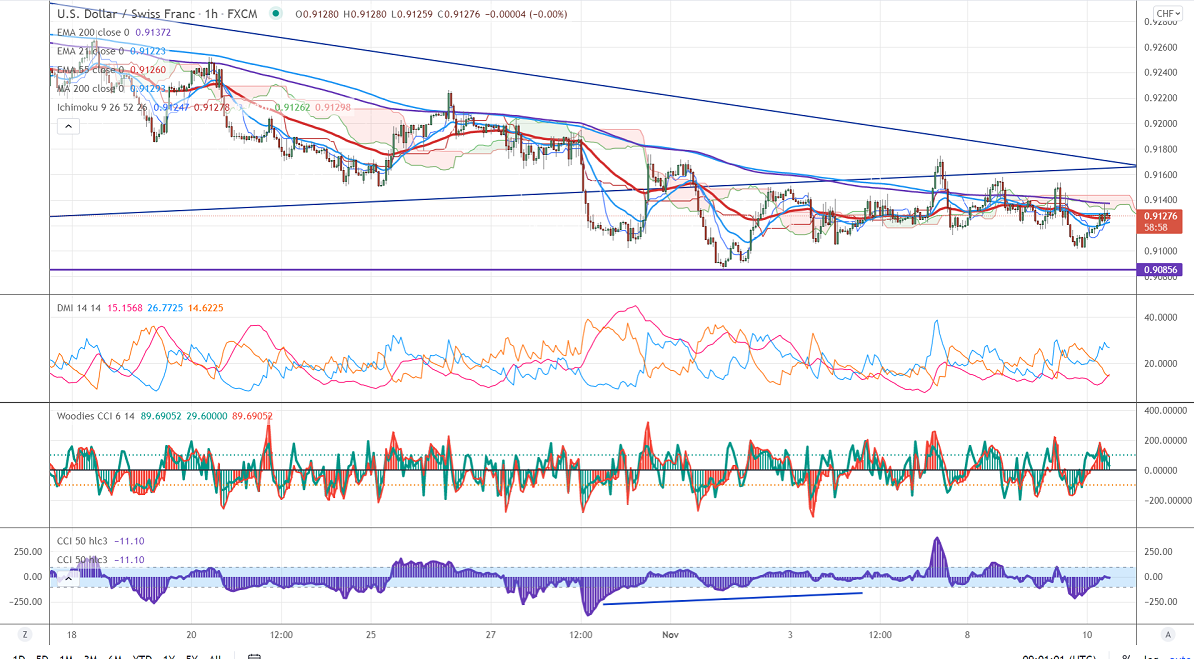Click the Ichimoku value 0.91298

(x=333, y=107)
